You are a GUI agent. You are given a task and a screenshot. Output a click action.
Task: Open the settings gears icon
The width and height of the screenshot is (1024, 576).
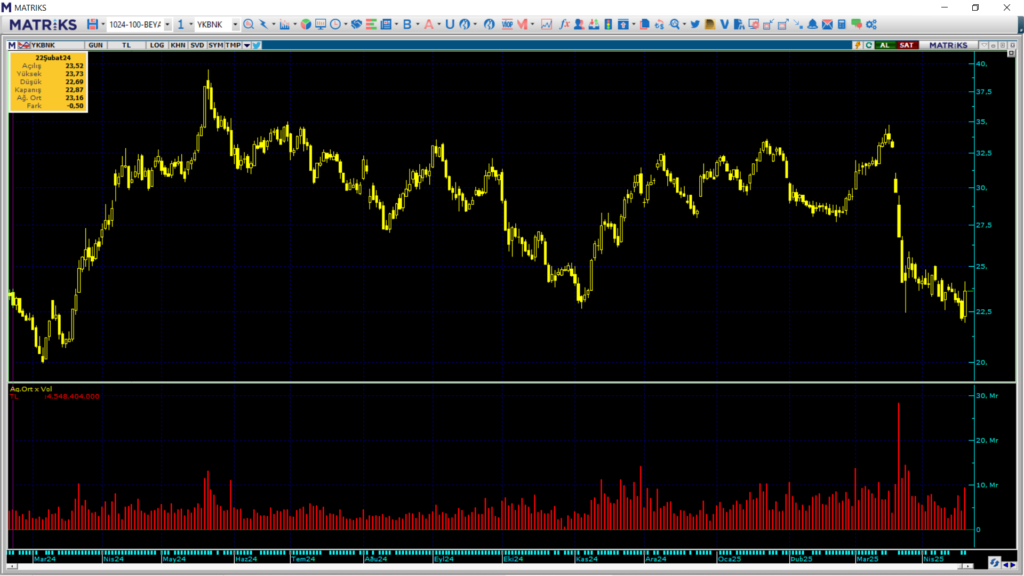tap(871, 24)
